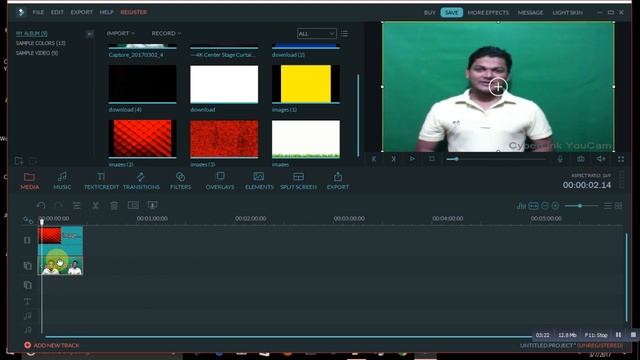Click the preview progress slider

(x=496, y=159)
